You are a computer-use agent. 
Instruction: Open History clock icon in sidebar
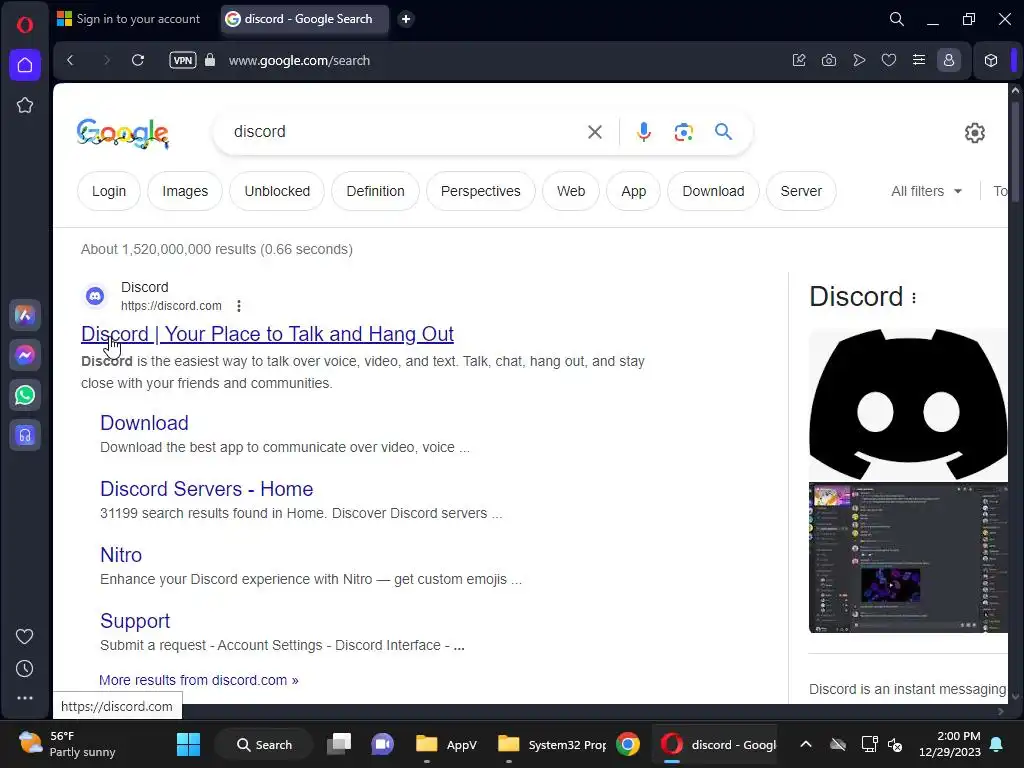tap(25, 668)
